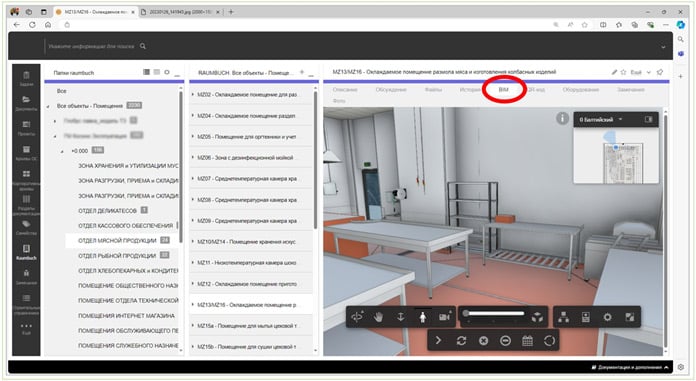Open the more (three dots) sidebar item
Screen dimensions: 696x381
[26, 328]
